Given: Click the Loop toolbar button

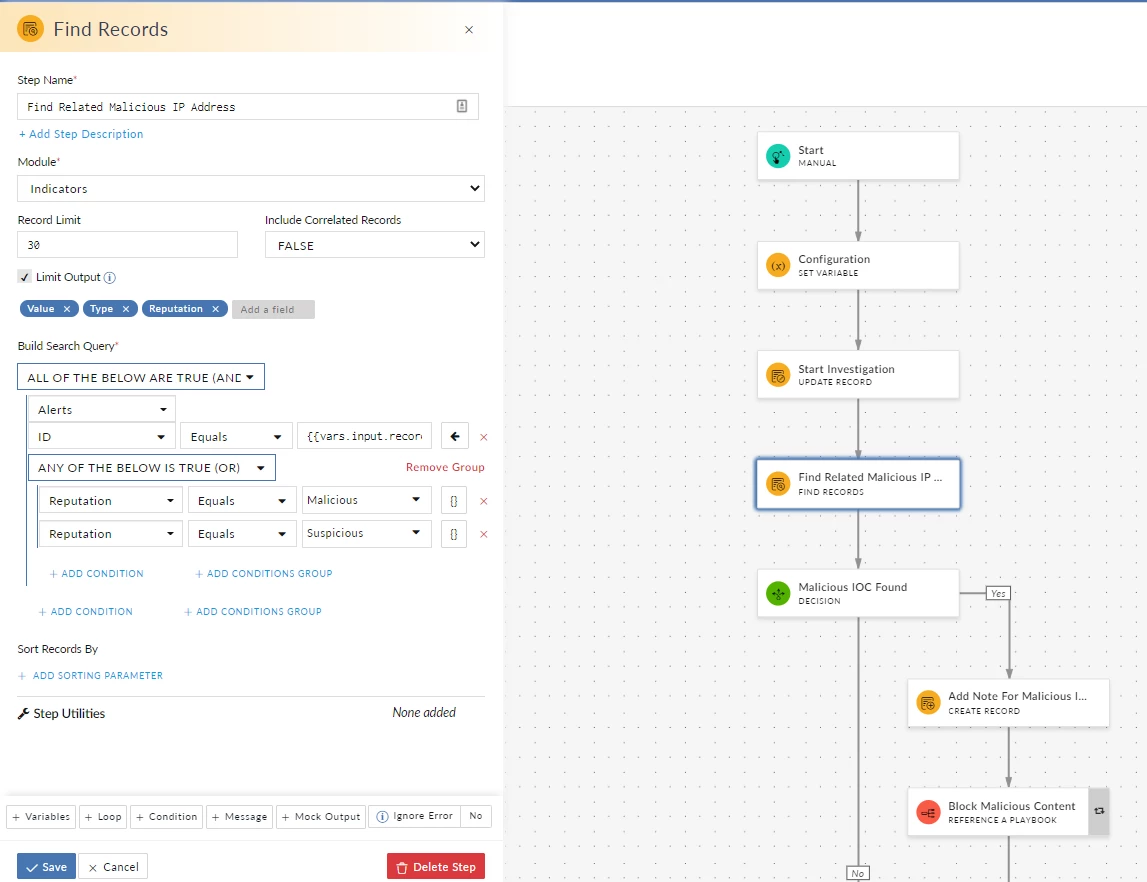Looking at the screenshot, I should point(103,817).
